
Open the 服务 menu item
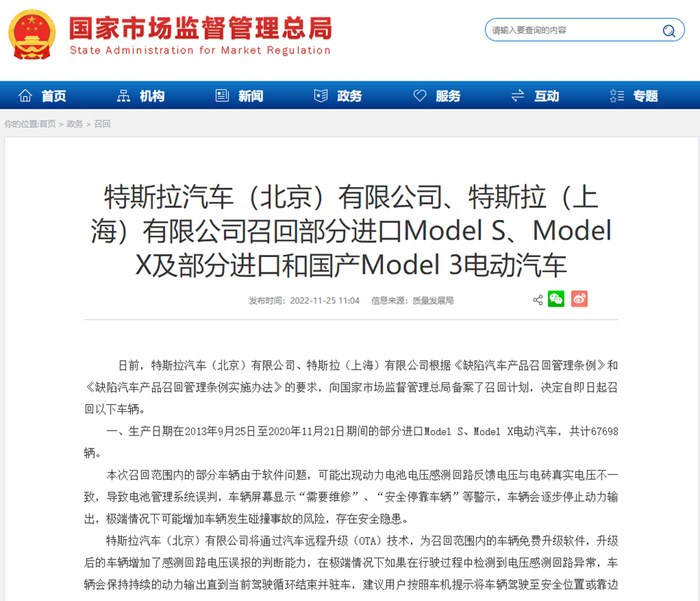point(448,96)
